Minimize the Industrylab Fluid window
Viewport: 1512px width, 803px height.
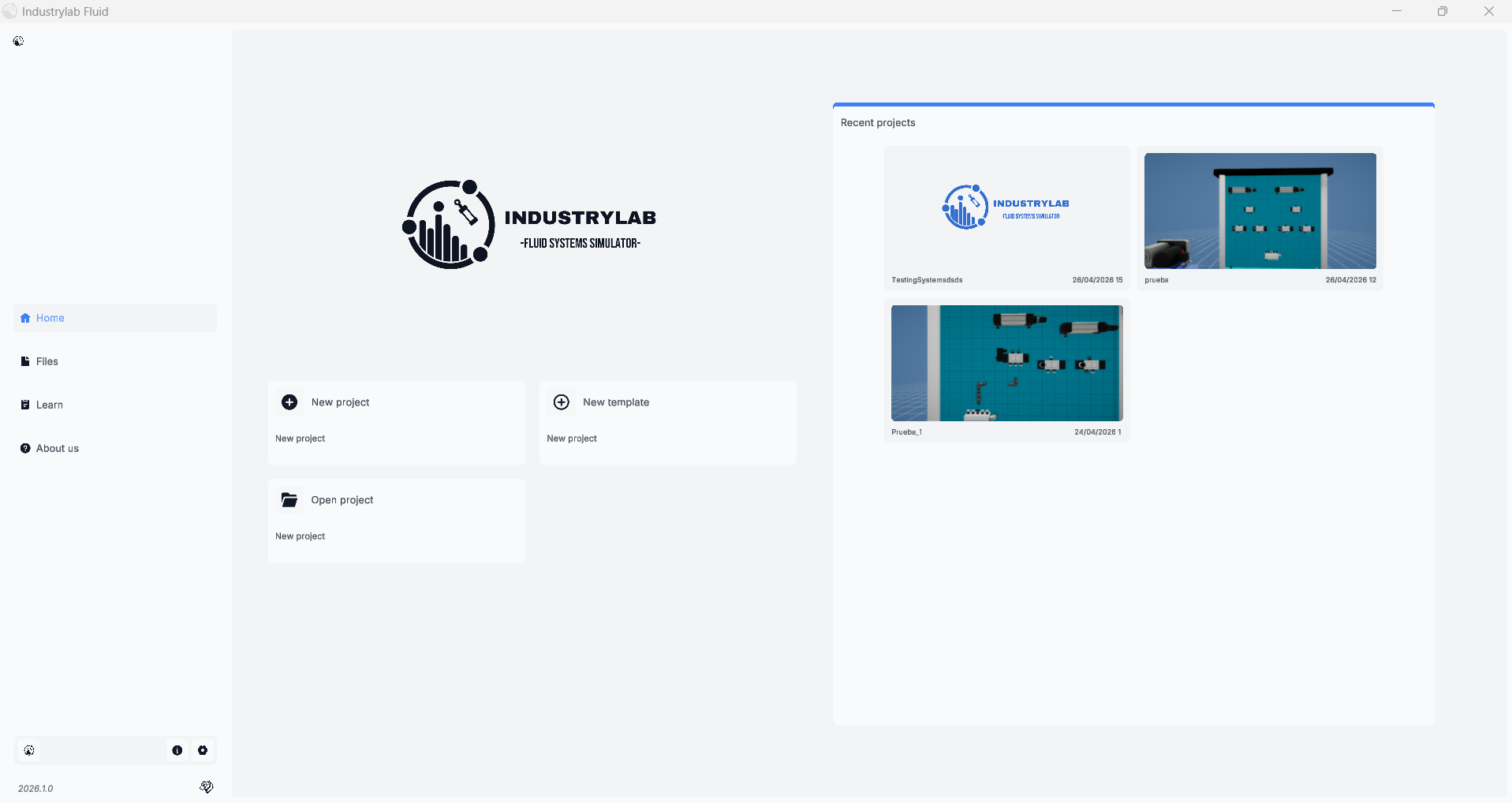tap(1397, 11)
